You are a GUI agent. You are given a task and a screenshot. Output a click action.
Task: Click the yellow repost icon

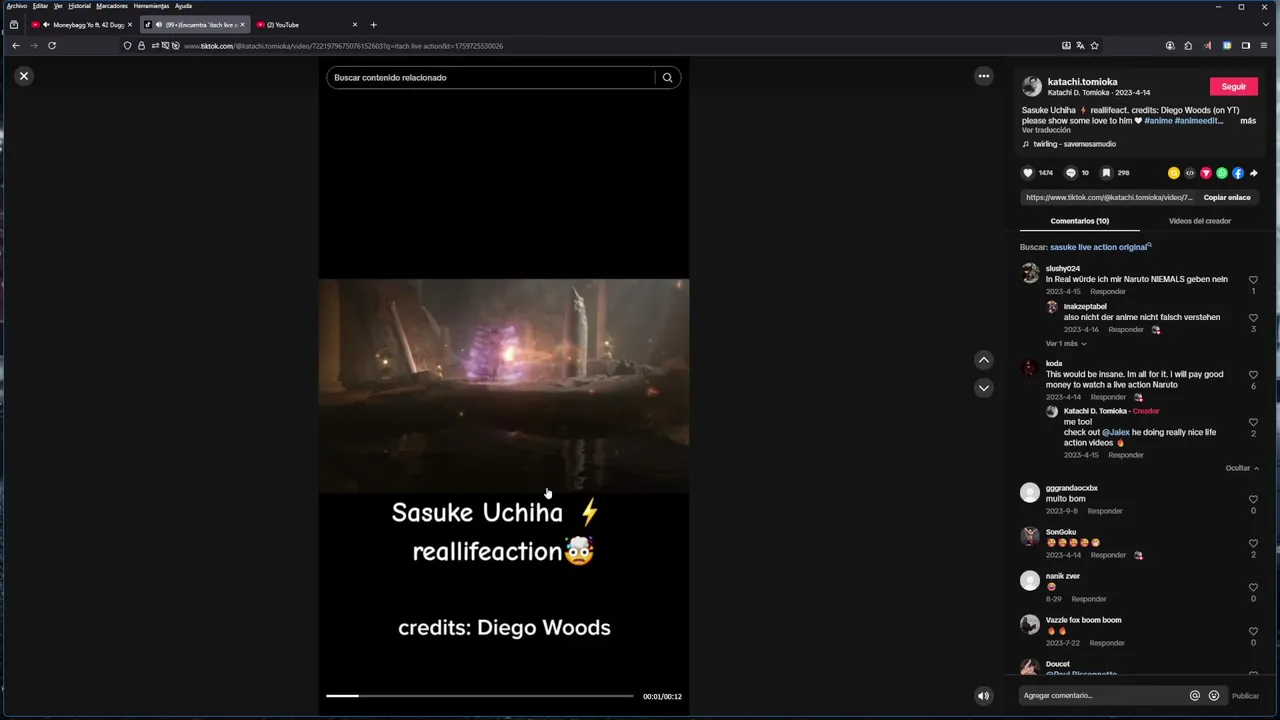[x=1174, y=173]
